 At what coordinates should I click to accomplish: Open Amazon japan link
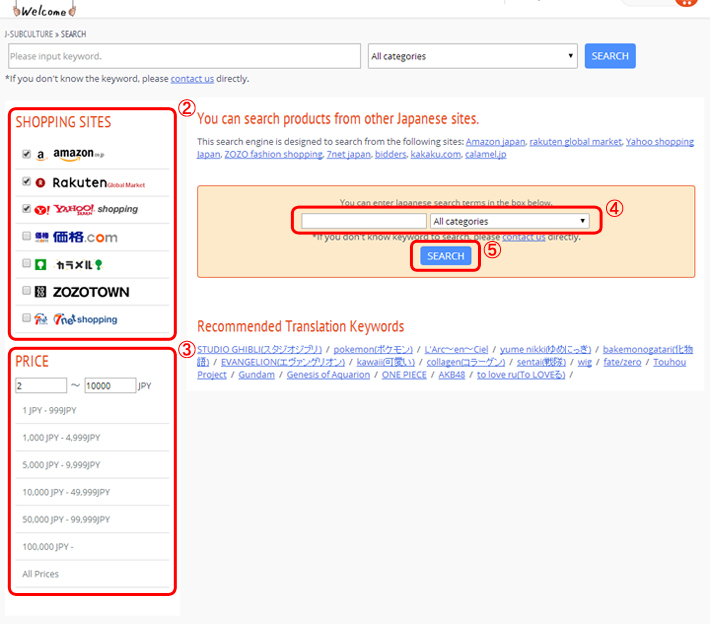pyautogui.click(x=495, y=142)
